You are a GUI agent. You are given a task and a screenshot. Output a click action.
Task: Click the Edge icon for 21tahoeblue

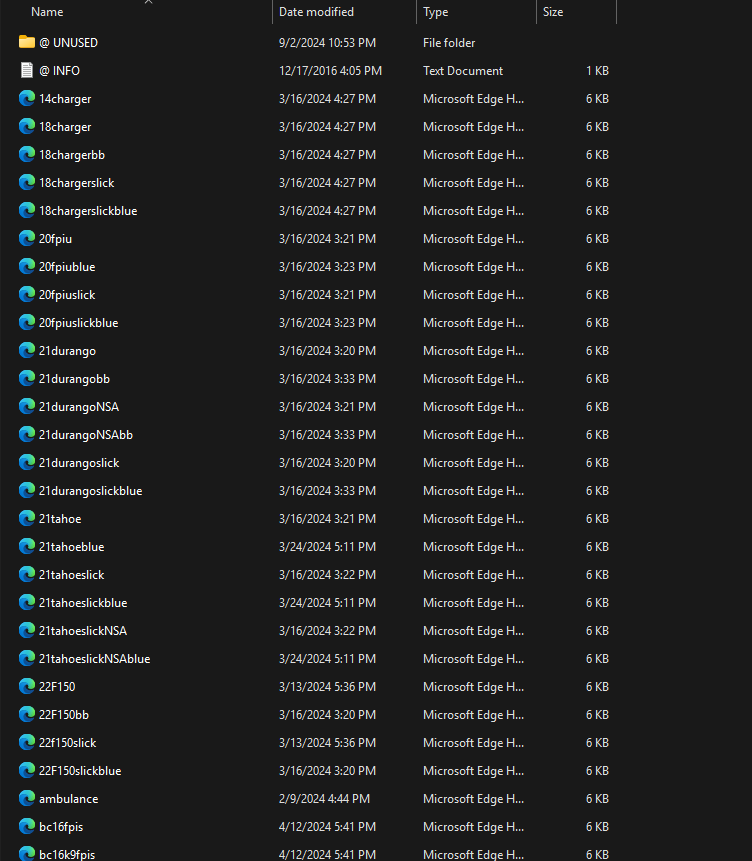pos(26,546)
